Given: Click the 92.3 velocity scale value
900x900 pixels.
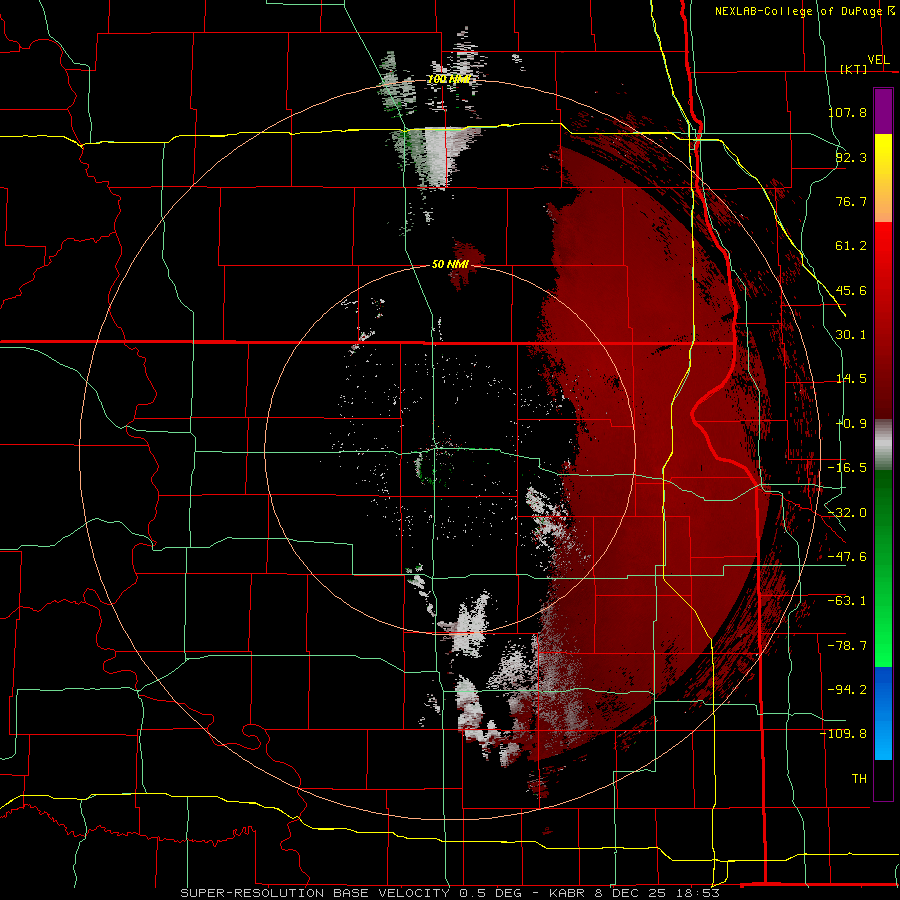Looking at the screenshot, I should click(x=851, y=157).
